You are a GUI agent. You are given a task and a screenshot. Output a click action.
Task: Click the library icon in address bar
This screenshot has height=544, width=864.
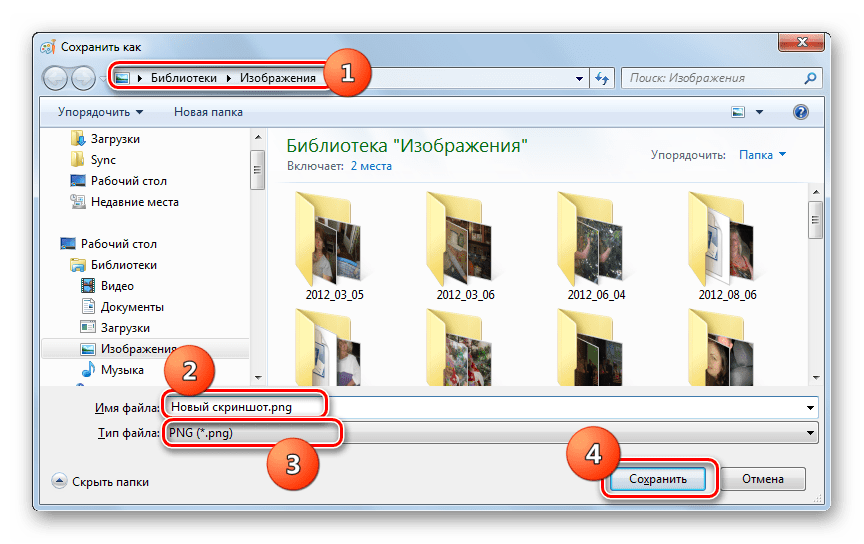tap(122, 78)
